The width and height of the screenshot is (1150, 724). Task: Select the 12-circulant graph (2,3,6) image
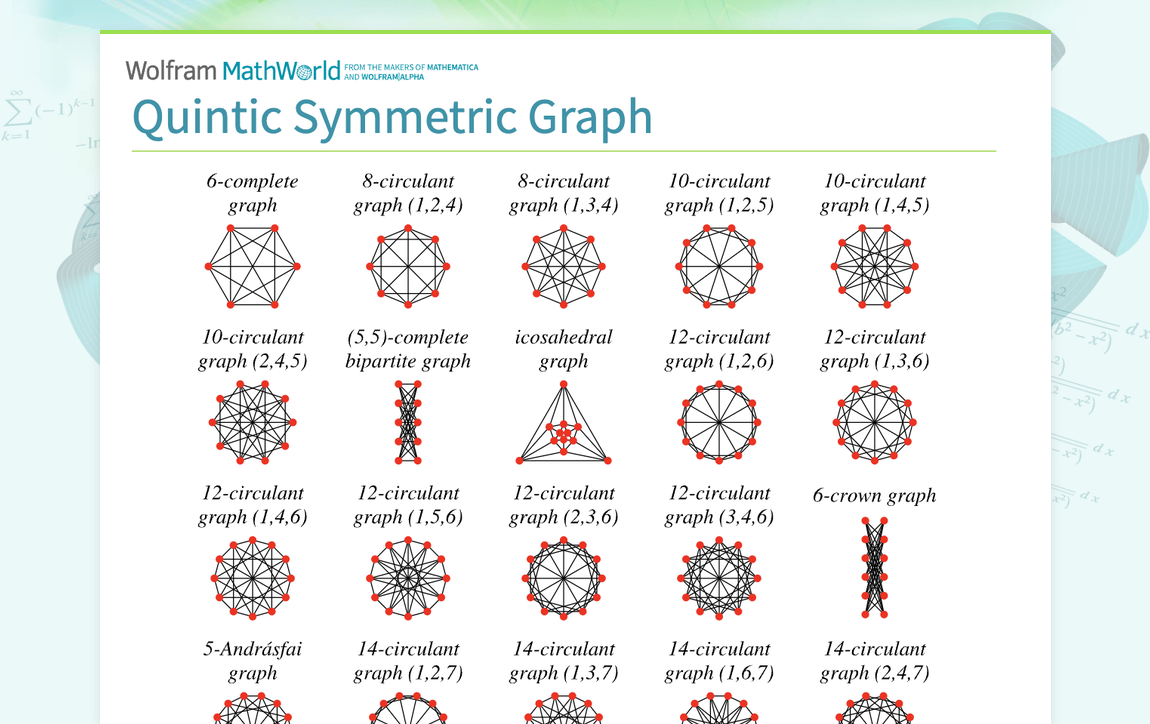pyautogui.click(x=562, y=578)
